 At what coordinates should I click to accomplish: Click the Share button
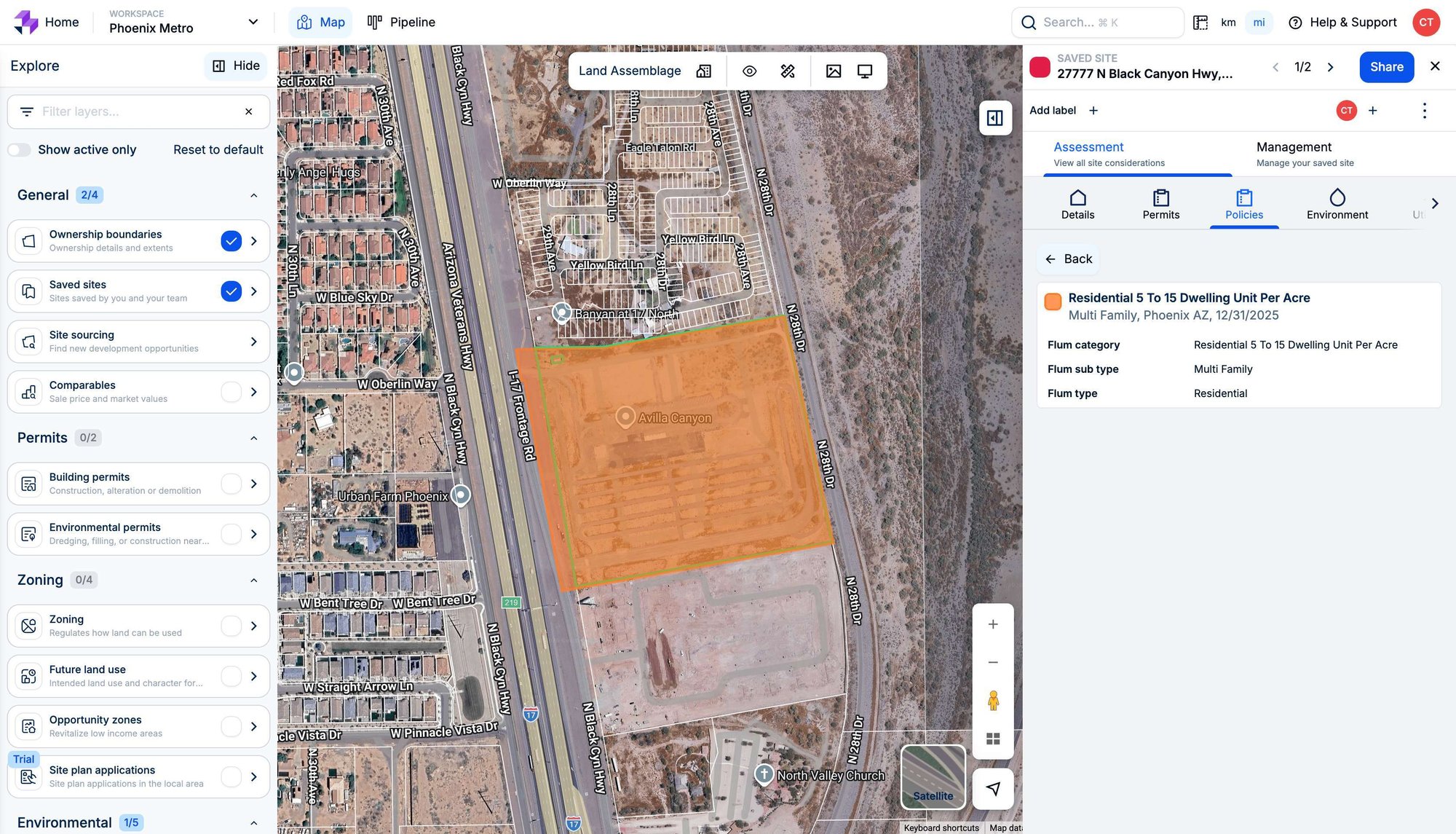pos(1386,66)
